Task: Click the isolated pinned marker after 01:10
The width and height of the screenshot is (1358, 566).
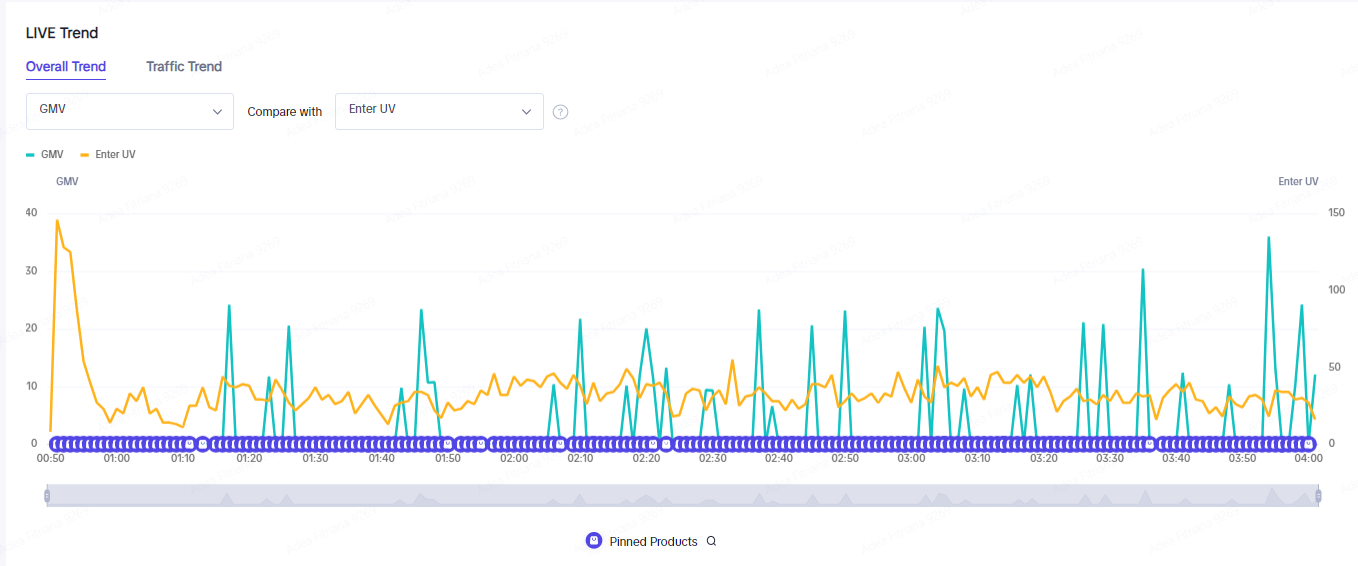Action: tap(202, 444)
